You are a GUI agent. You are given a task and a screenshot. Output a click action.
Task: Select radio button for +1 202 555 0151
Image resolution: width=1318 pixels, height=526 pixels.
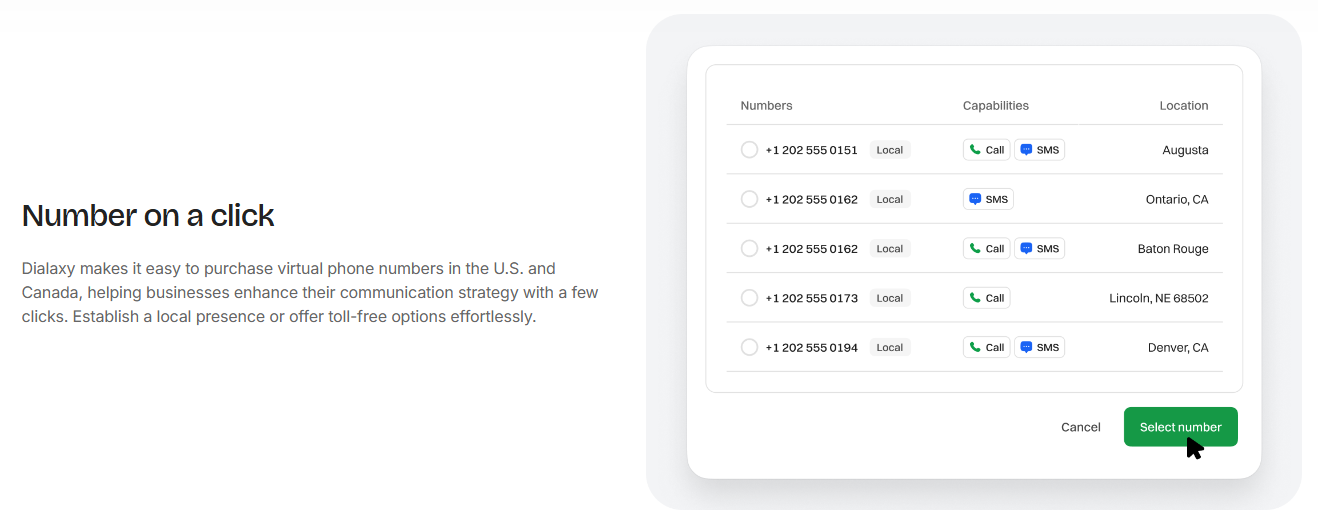click(749, 150)
